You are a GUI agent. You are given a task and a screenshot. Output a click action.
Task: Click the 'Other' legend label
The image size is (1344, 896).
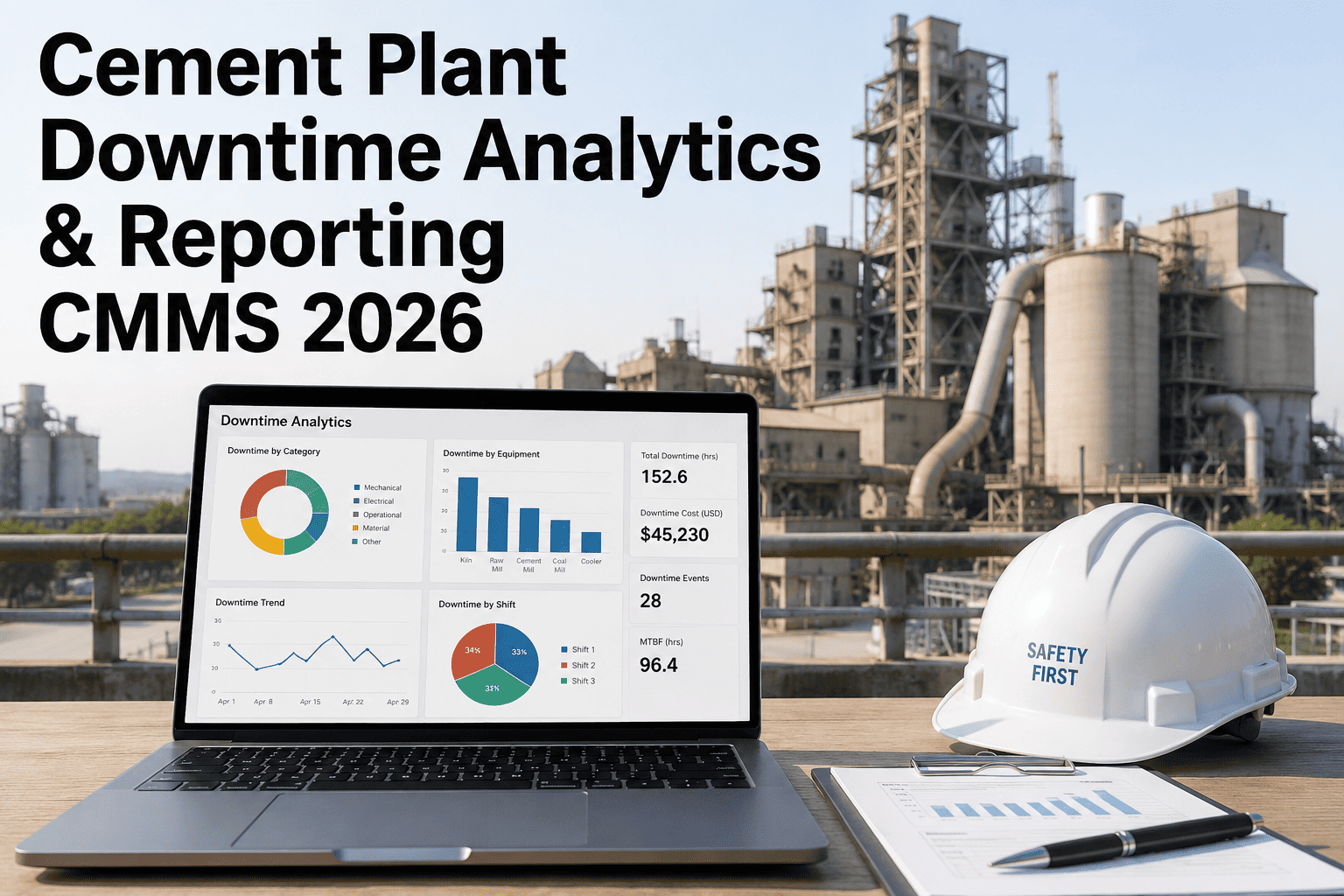(x=372, y=542)
